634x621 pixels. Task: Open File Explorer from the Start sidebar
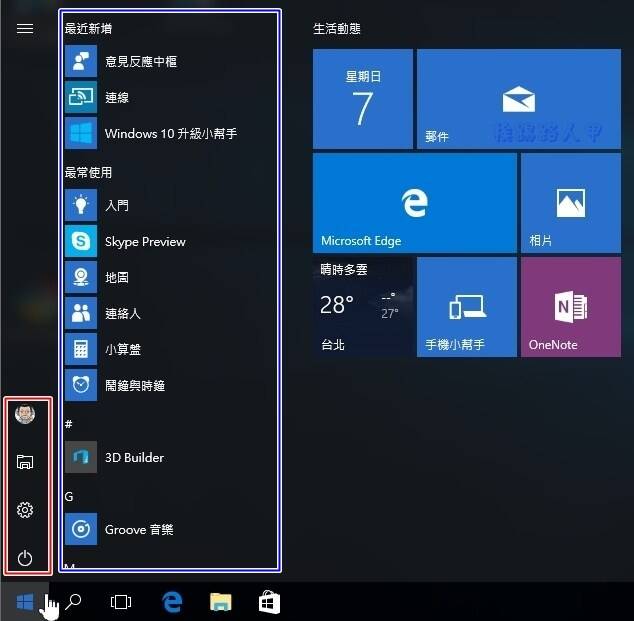25,462
